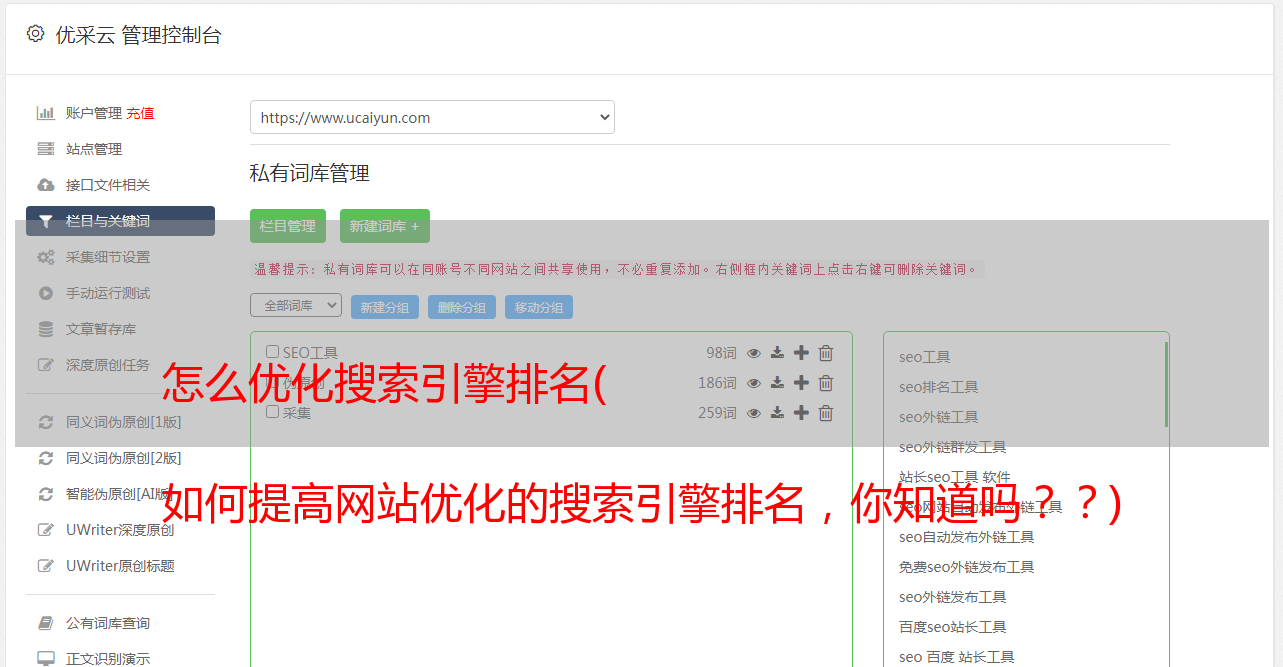Click the 新建词库 + button
1283x667 pixels.
pyautogui.click(x=385, y=226)
